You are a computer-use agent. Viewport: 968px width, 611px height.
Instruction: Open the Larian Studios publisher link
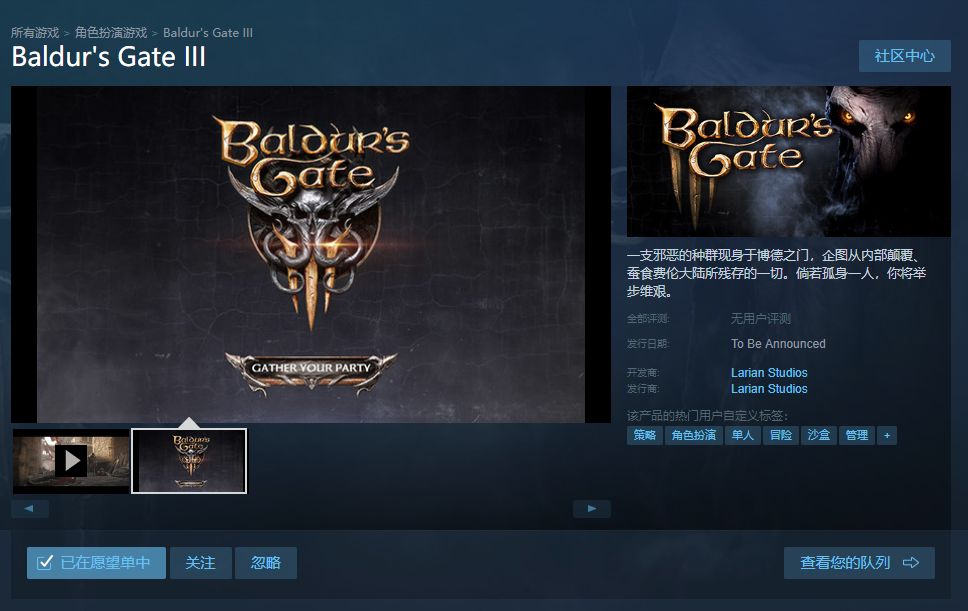[769, 389]
